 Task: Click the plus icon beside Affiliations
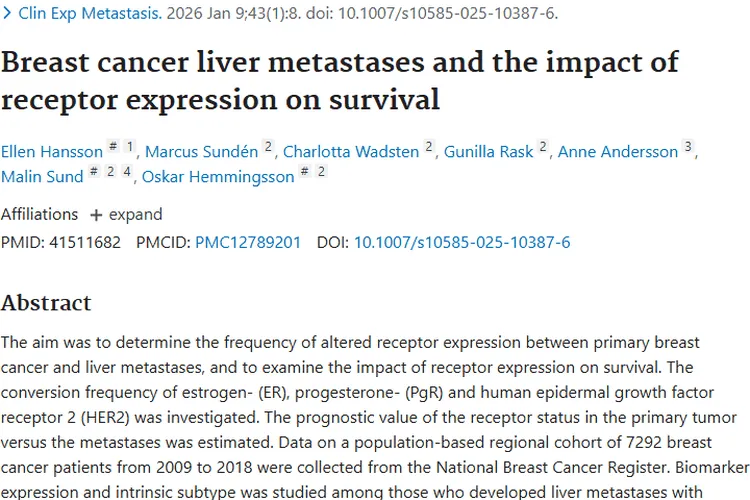point(96,215)
